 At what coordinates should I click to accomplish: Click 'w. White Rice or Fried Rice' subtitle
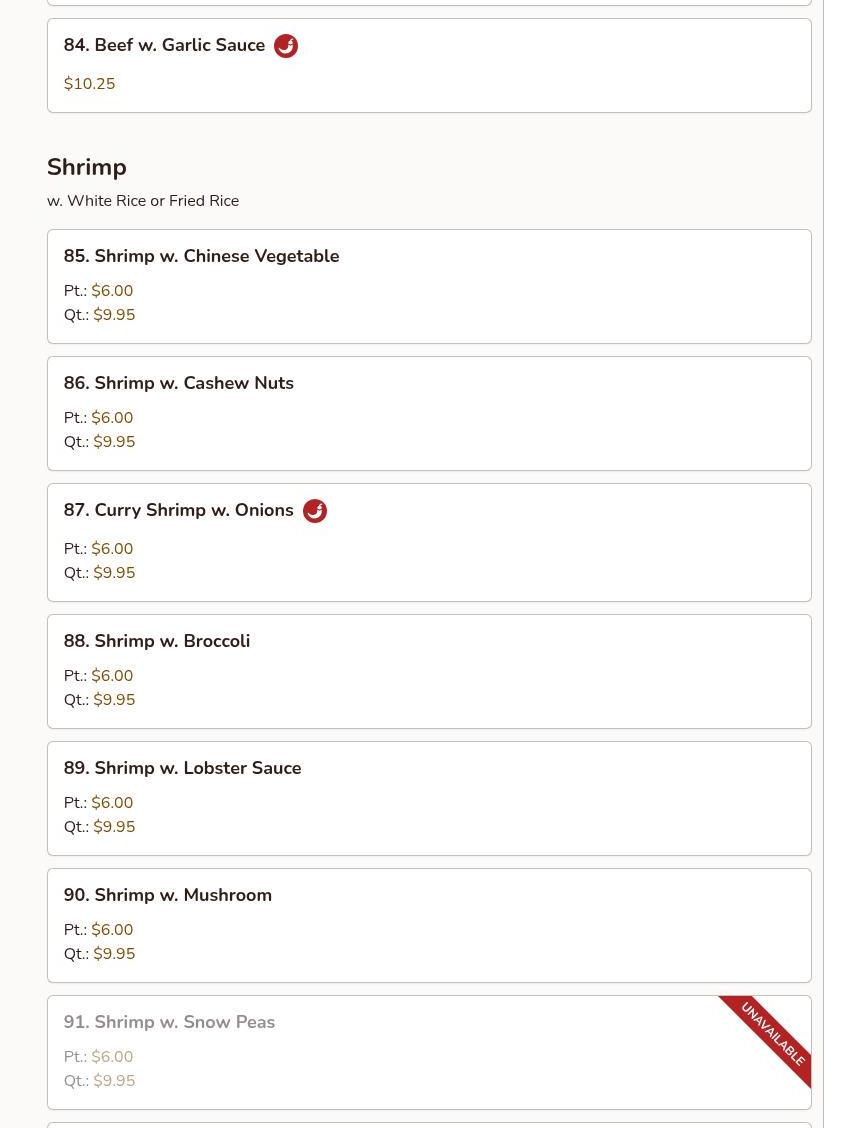coord(143,201)
